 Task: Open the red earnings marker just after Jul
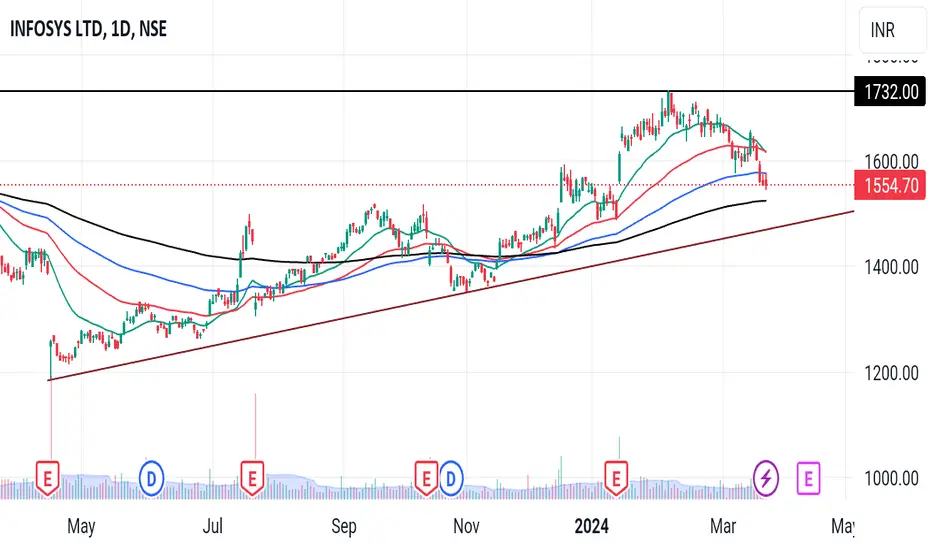[252, 478]
